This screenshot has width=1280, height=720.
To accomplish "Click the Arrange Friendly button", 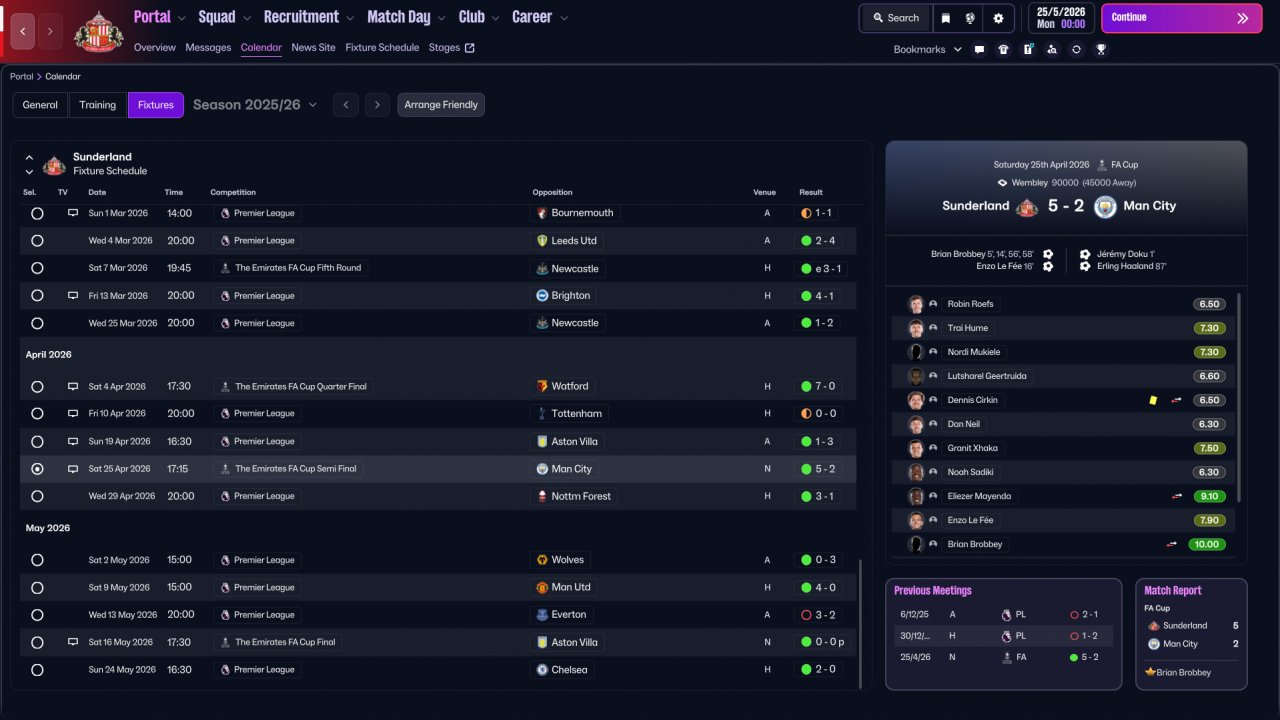I will (x=441, y=105).
